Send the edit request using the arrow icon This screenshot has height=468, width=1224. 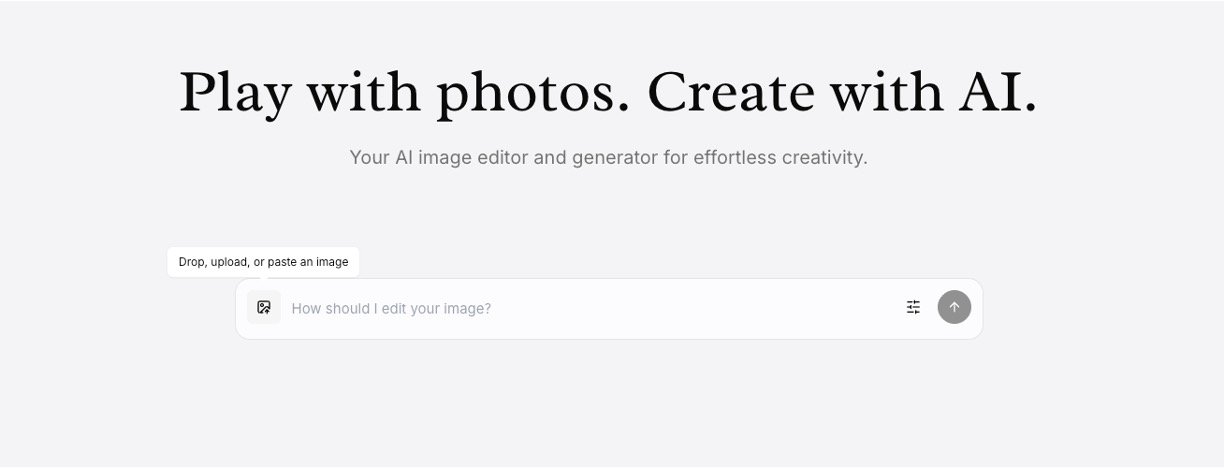tap(954, 308)
